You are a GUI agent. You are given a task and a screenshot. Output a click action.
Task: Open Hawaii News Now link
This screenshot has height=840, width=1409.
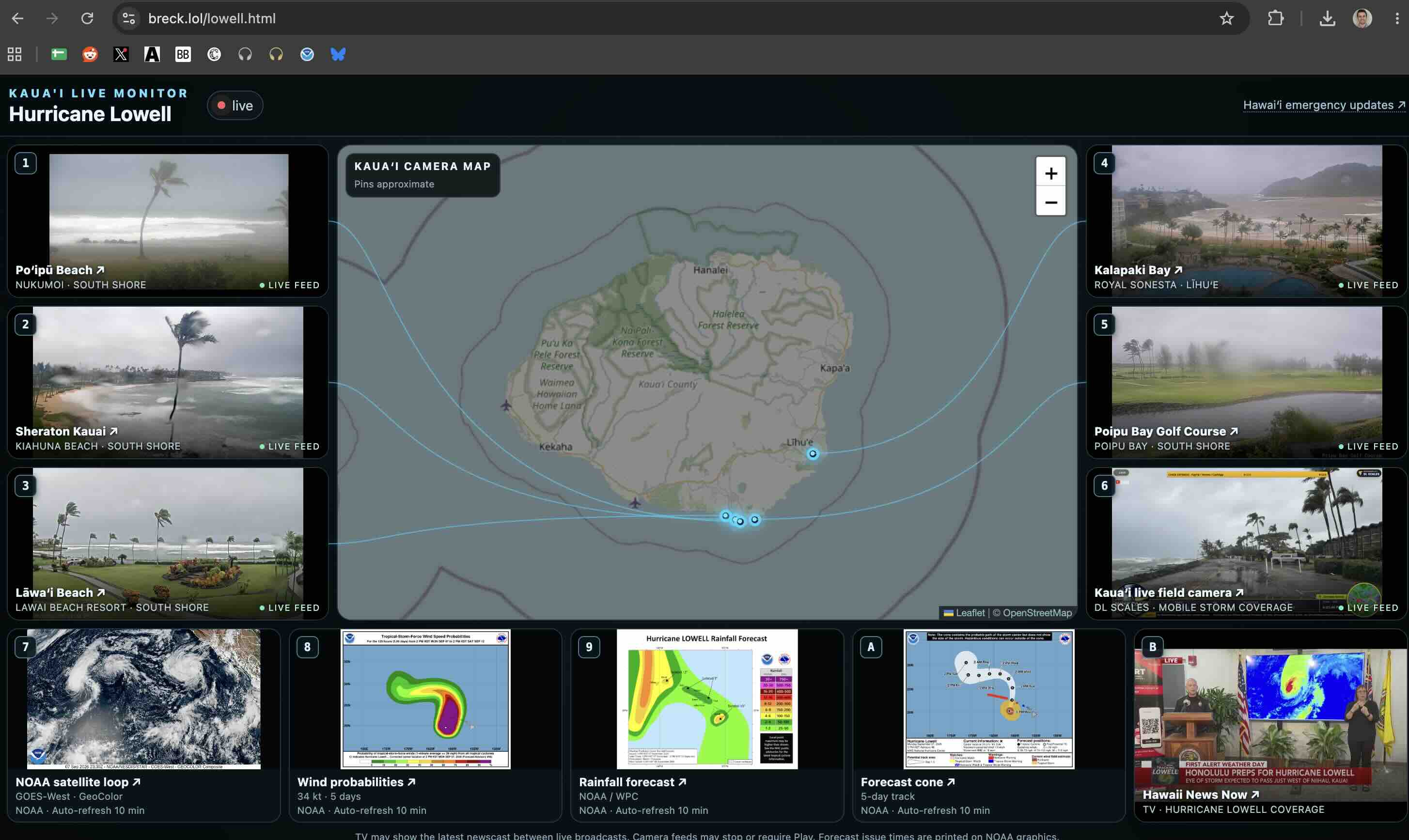1201,795
